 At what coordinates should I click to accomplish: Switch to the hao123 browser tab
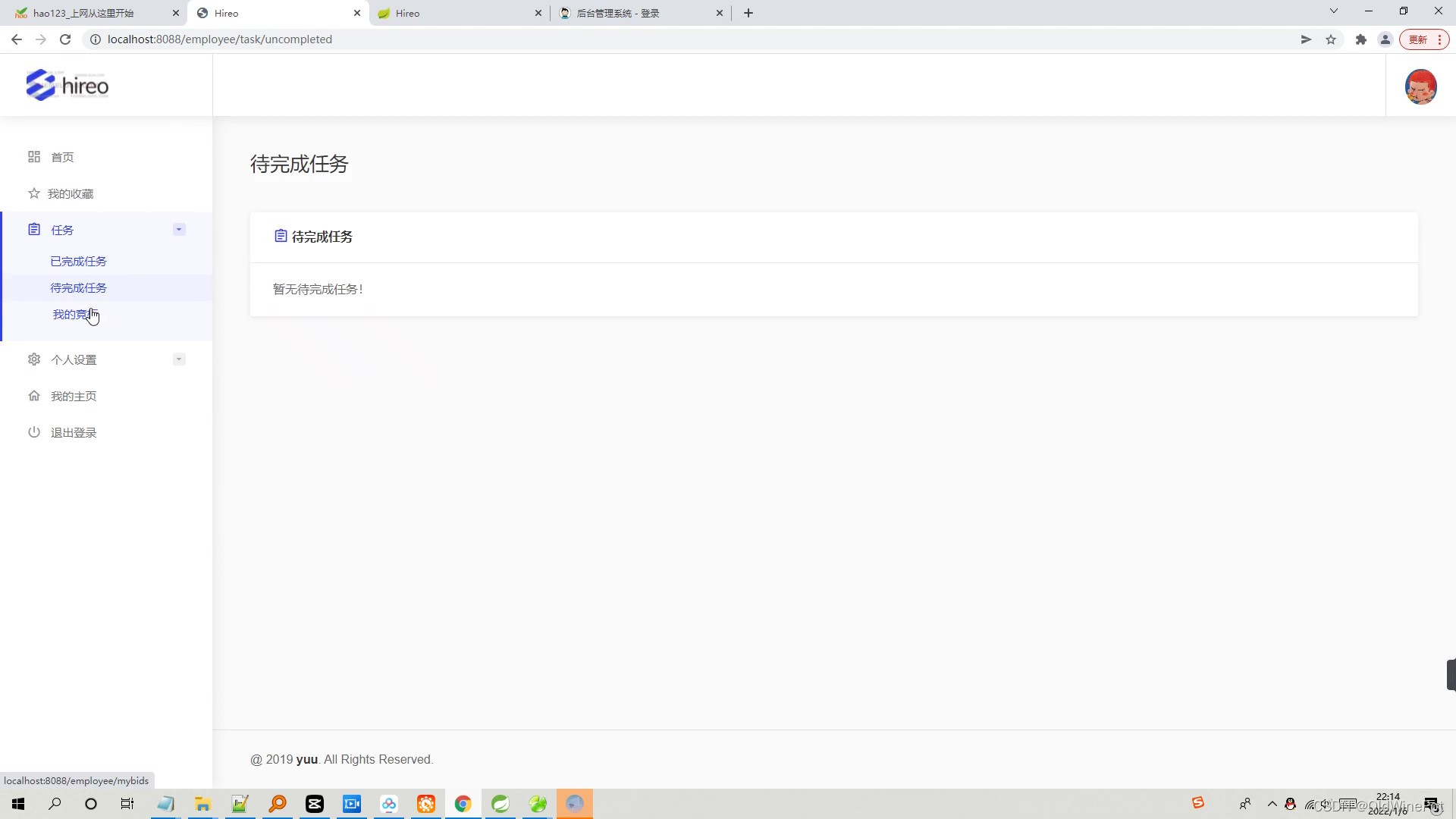83,13
